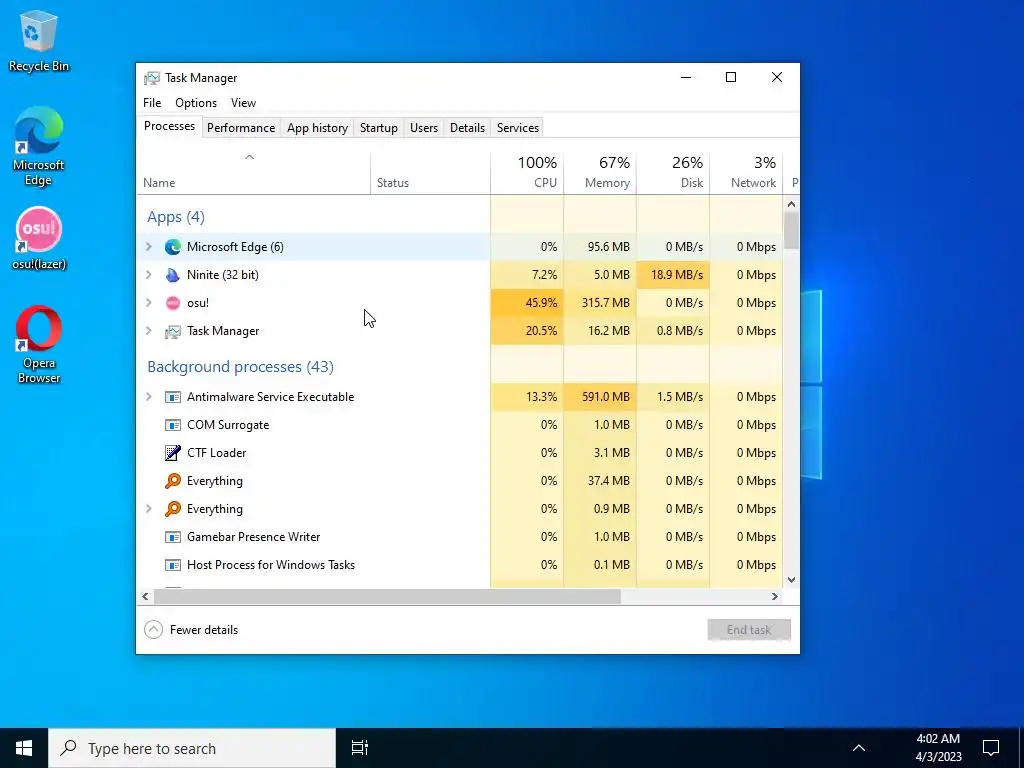Screen dimensions: 1024x768
Task: Switch to the Startup tab
Action: 379,128
